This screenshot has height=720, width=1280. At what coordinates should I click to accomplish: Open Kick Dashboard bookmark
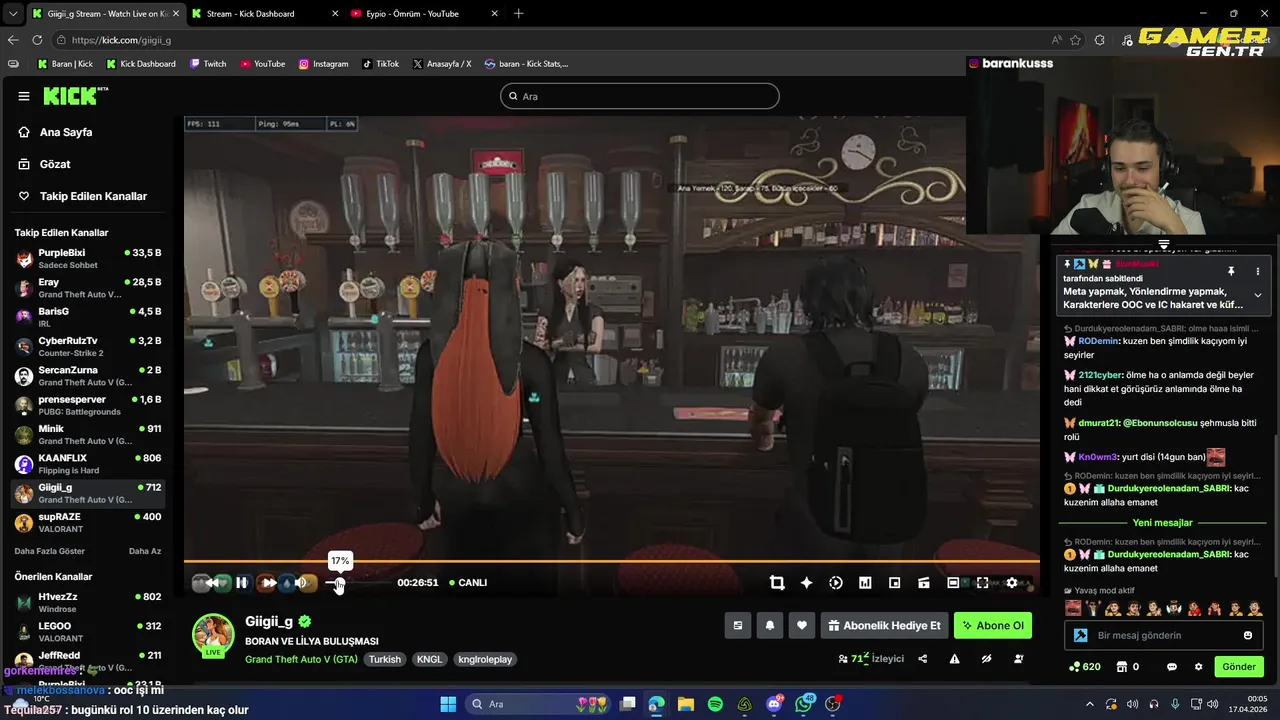pos(140,64)
